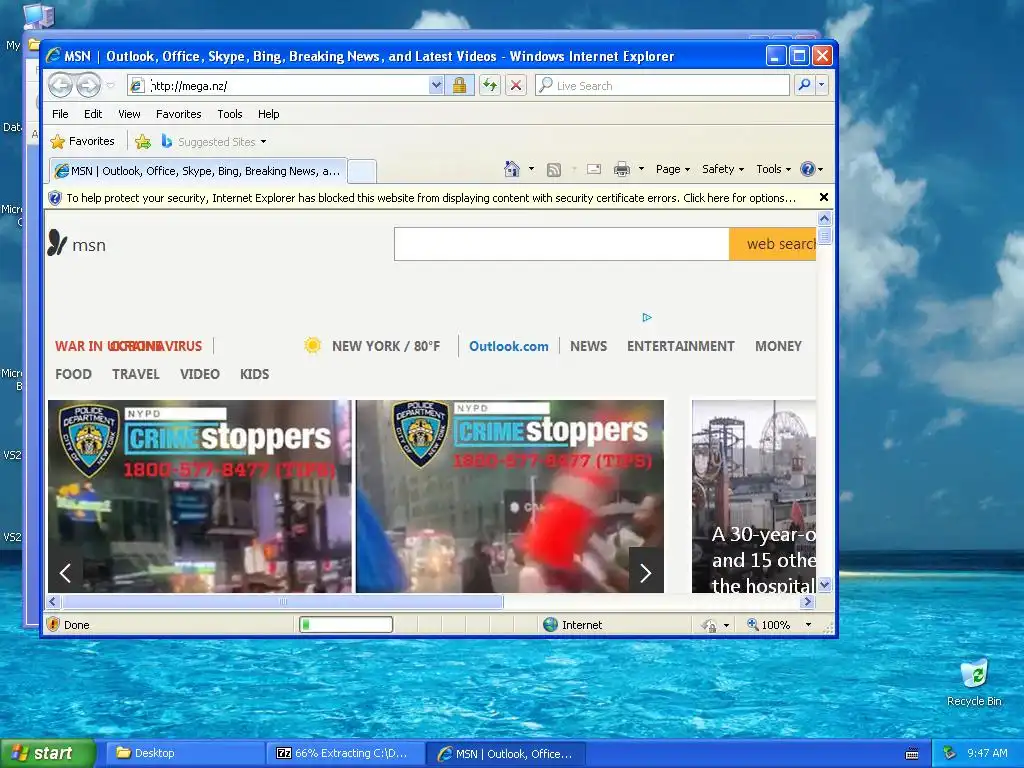Open NEW YORK / 80°F weather link
Screen dimensions: 1024x768
click(386, 346)
